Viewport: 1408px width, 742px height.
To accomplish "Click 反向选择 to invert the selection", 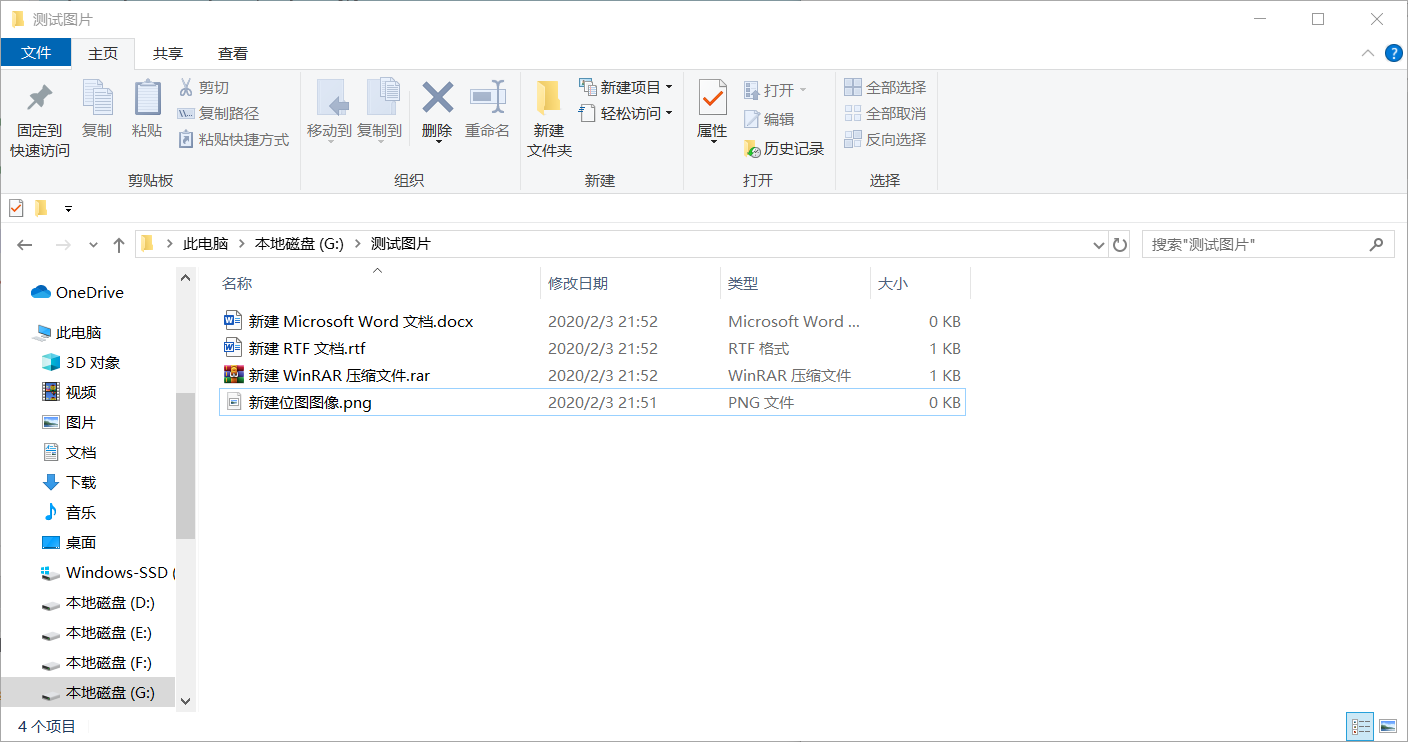I will click(886, 140).
